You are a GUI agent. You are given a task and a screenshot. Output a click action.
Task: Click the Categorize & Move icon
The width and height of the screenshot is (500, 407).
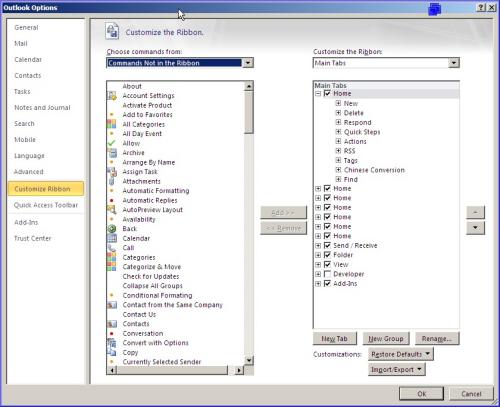[x=112, y=267]
